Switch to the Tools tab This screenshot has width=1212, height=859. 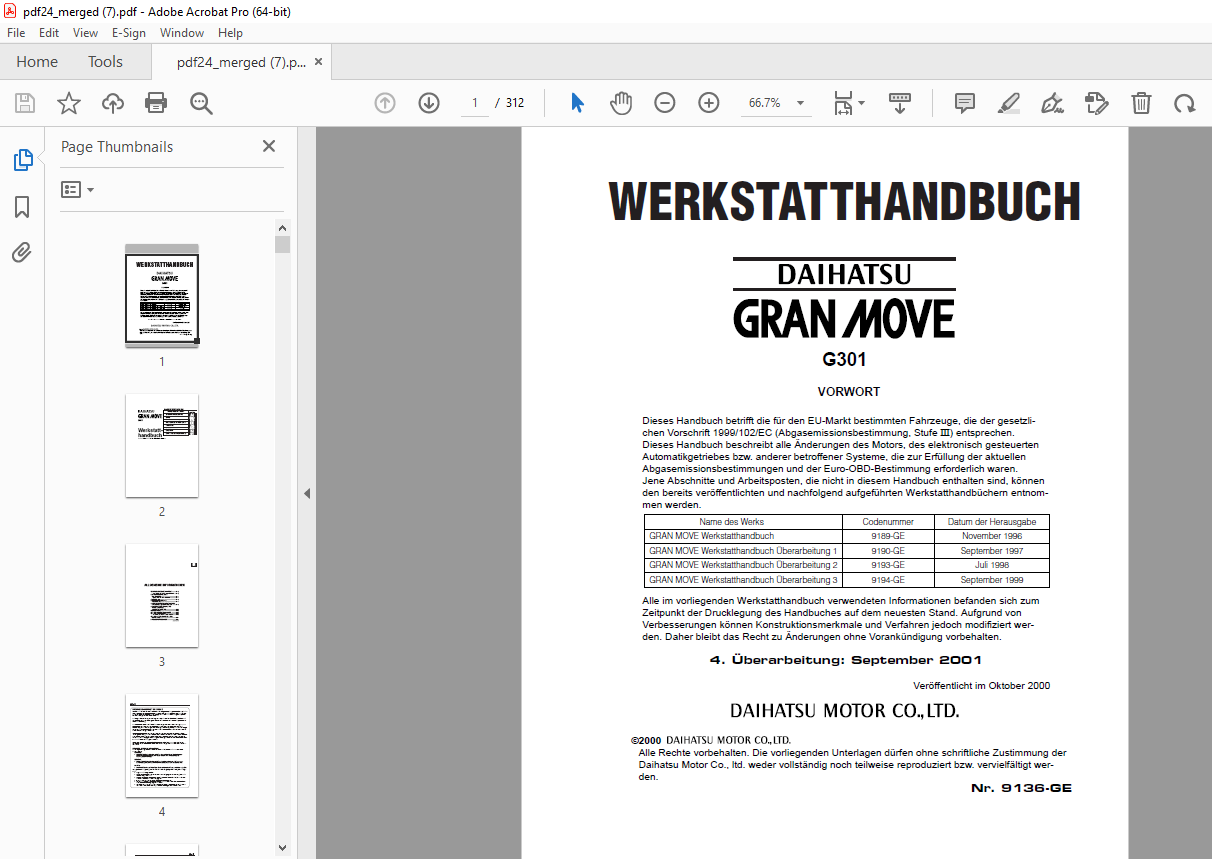105,62
